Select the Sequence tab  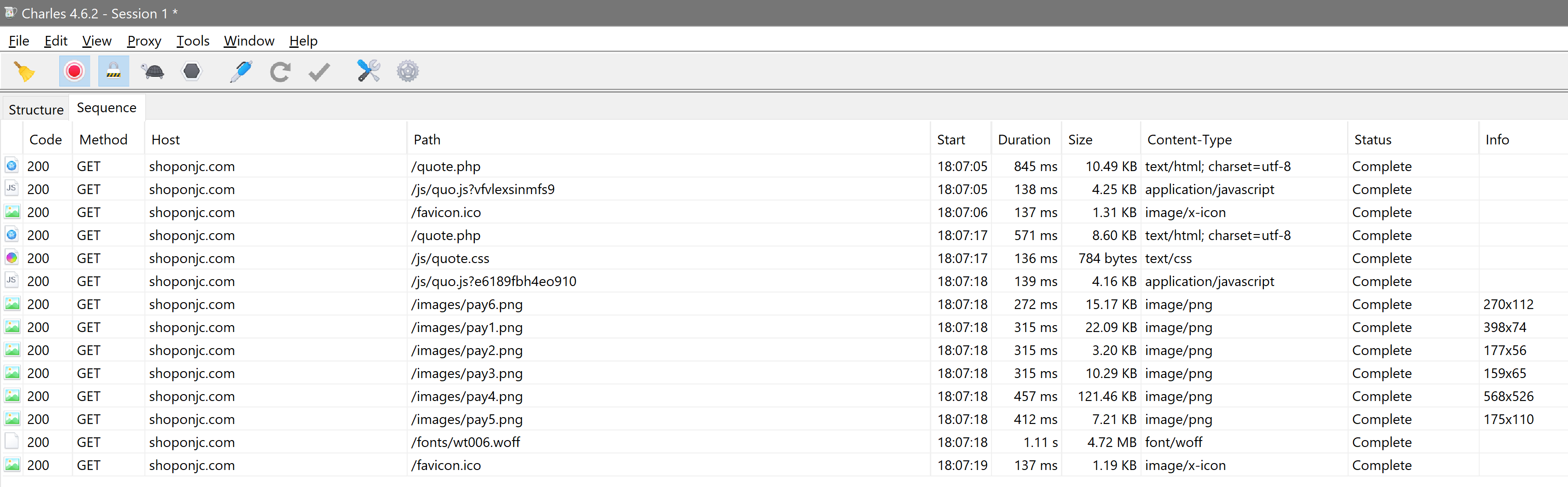click(107, 108)
